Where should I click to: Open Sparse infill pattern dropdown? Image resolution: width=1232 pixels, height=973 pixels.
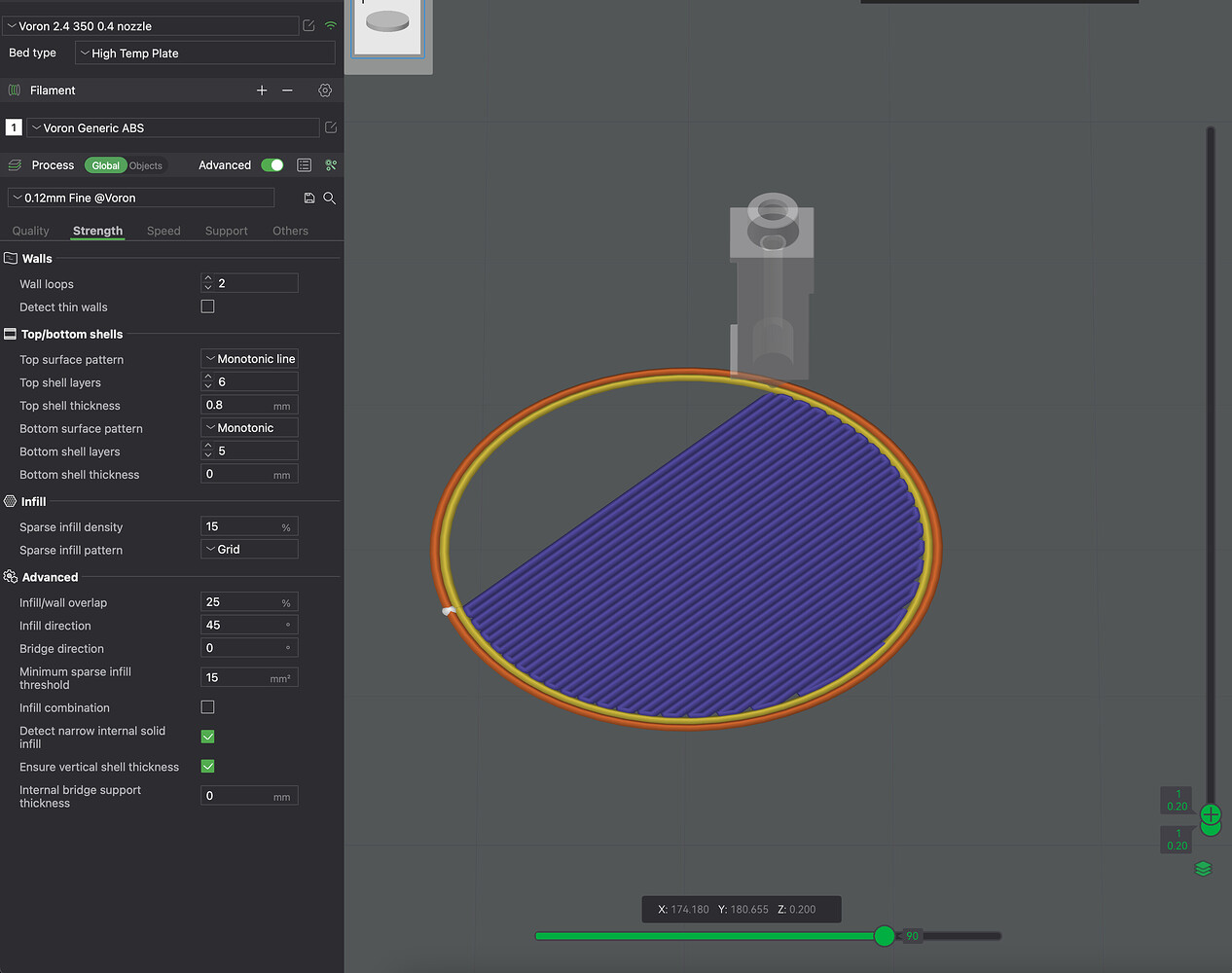coord(249,550)
